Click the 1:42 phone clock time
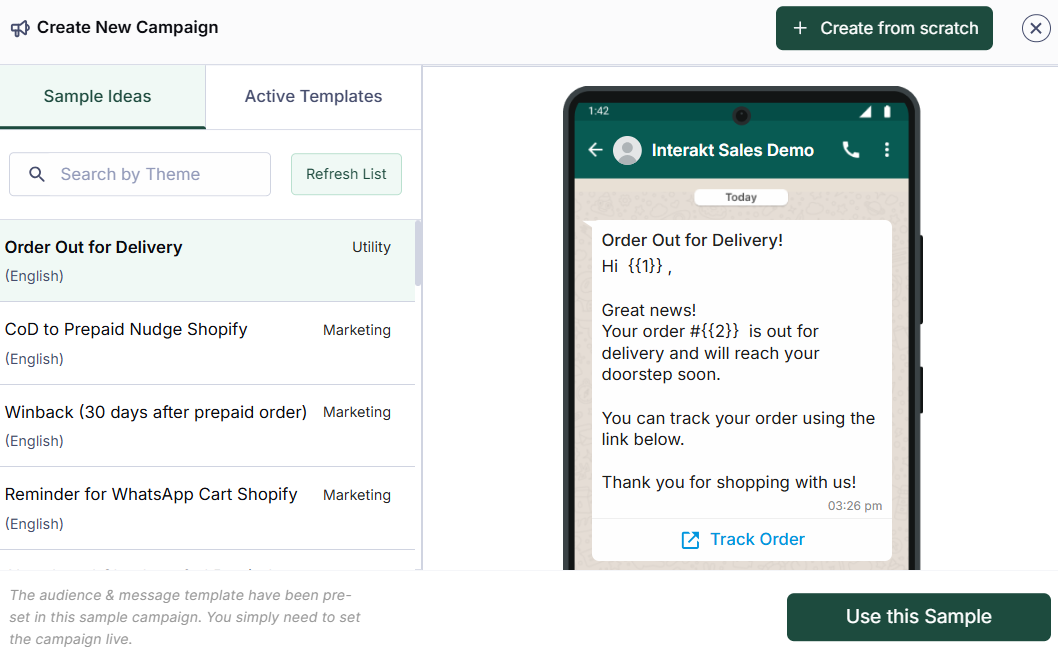1058x651 pixels. [598, 111]
